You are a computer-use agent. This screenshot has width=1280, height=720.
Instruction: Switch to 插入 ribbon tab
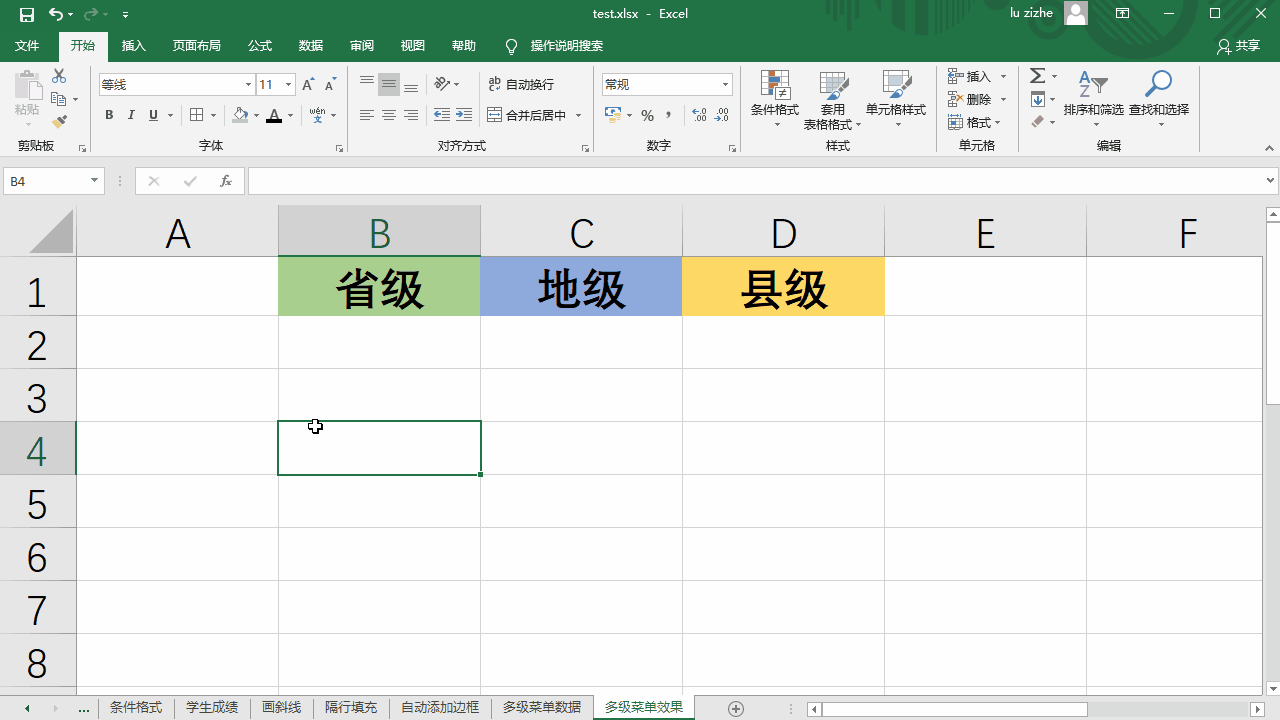coord(134,46)
